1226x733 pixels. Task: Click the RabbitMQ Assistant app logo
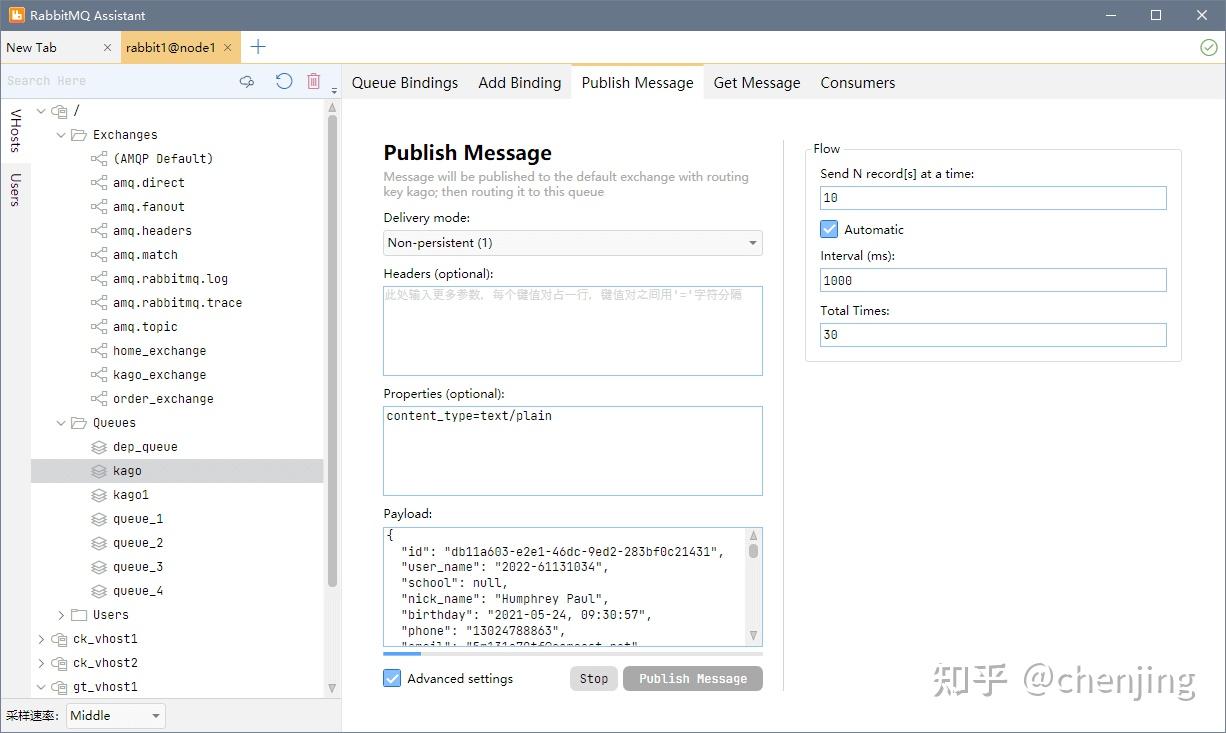click(x=16, y=15)
